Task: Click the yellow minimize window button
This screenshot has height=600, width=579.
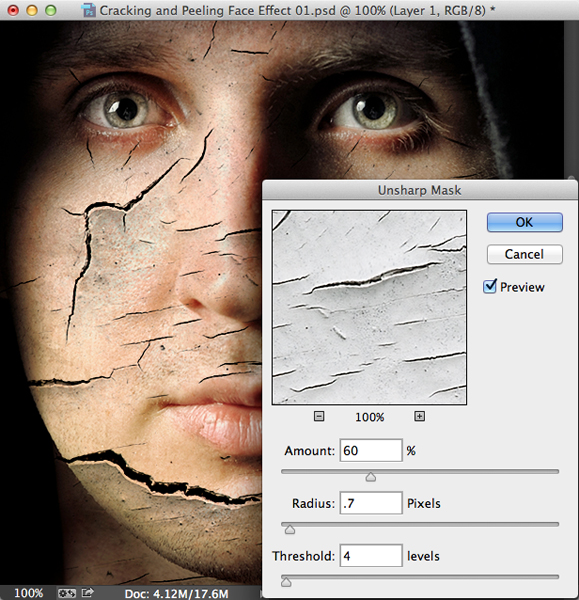Action: (32, 10)
